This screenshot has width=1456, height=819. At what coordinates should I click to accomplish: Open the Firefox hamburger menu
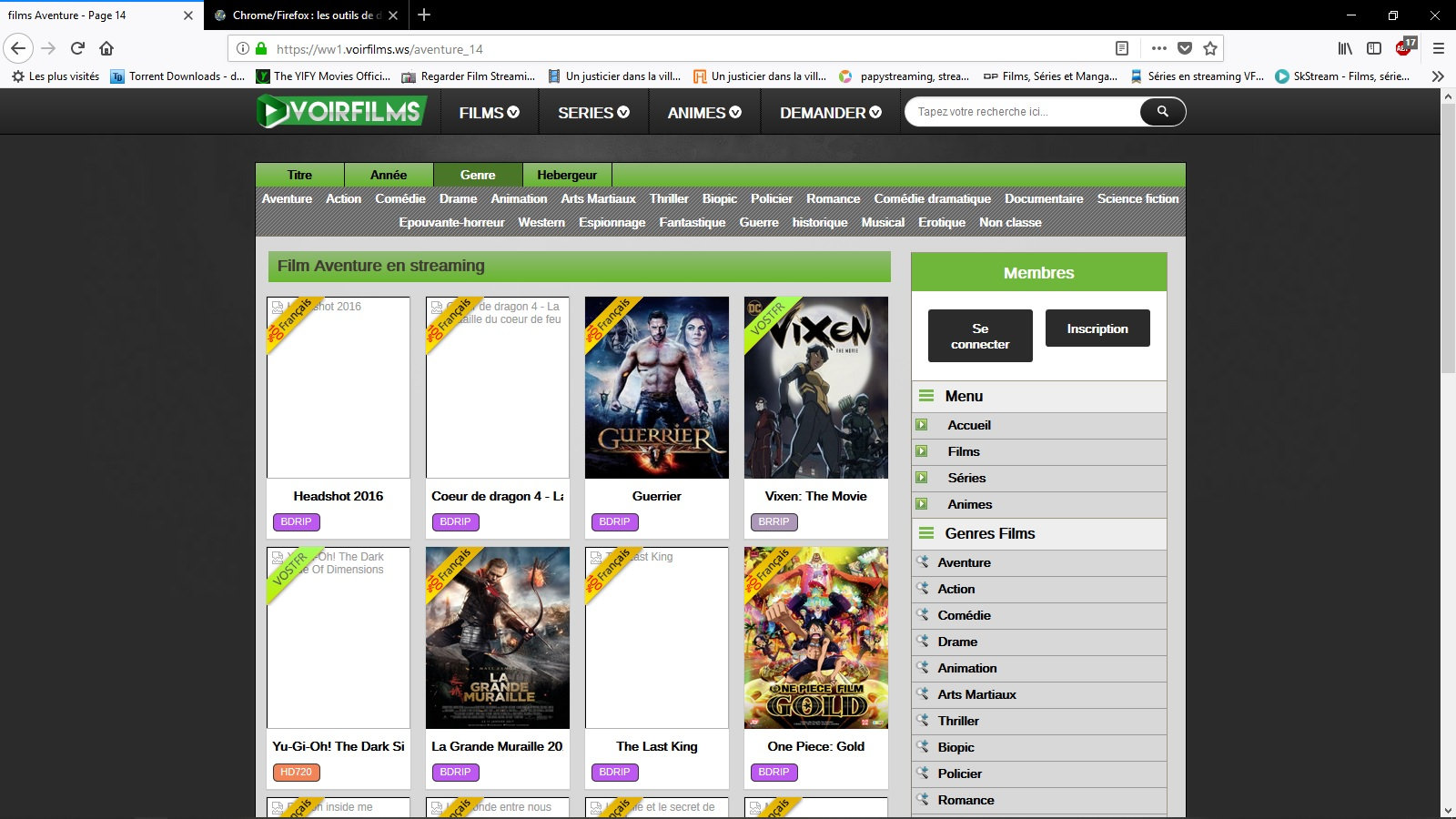(1439, 48)
